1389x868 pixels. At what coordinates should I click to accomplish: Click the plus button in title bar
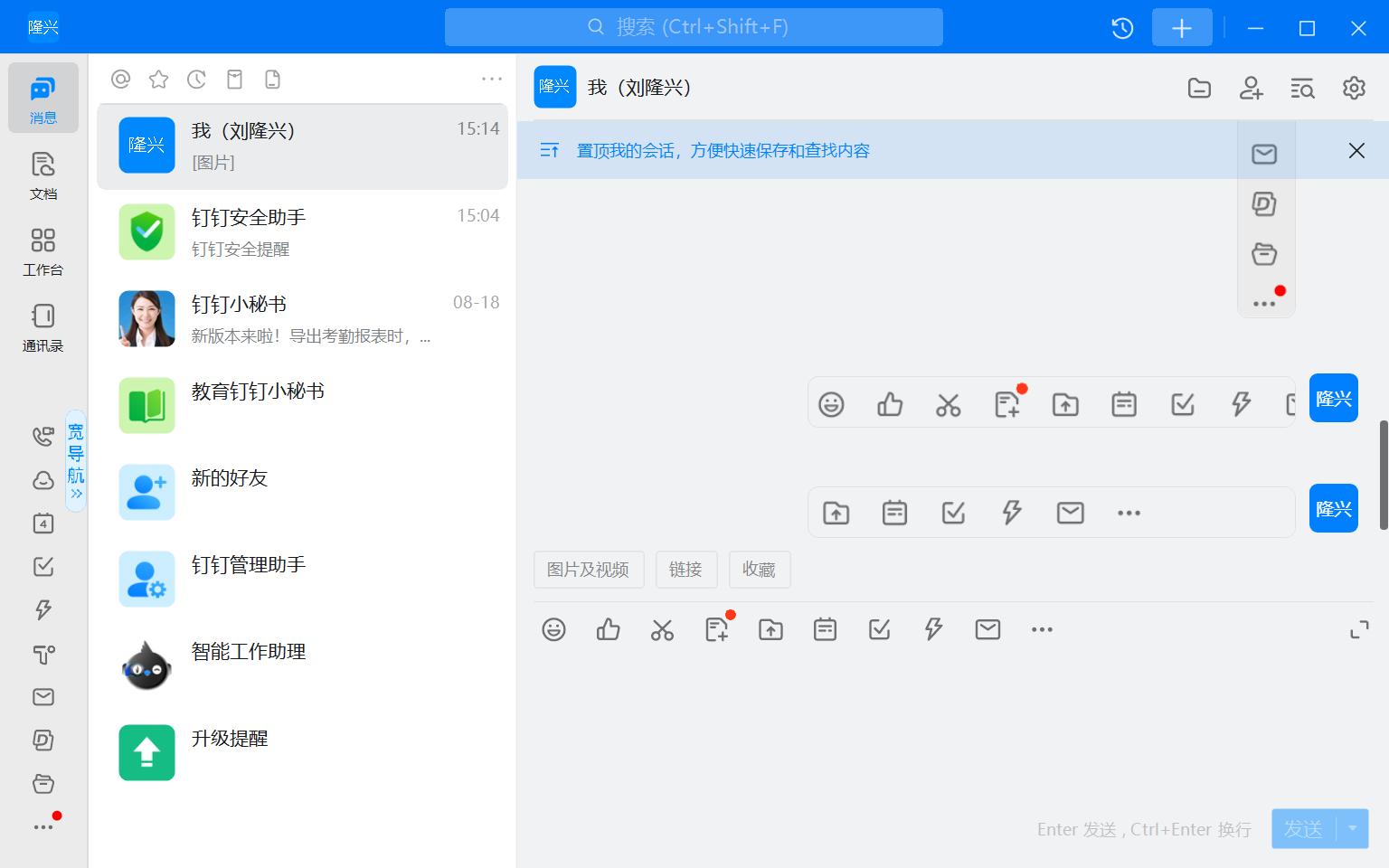click(x=1182, y=28)
